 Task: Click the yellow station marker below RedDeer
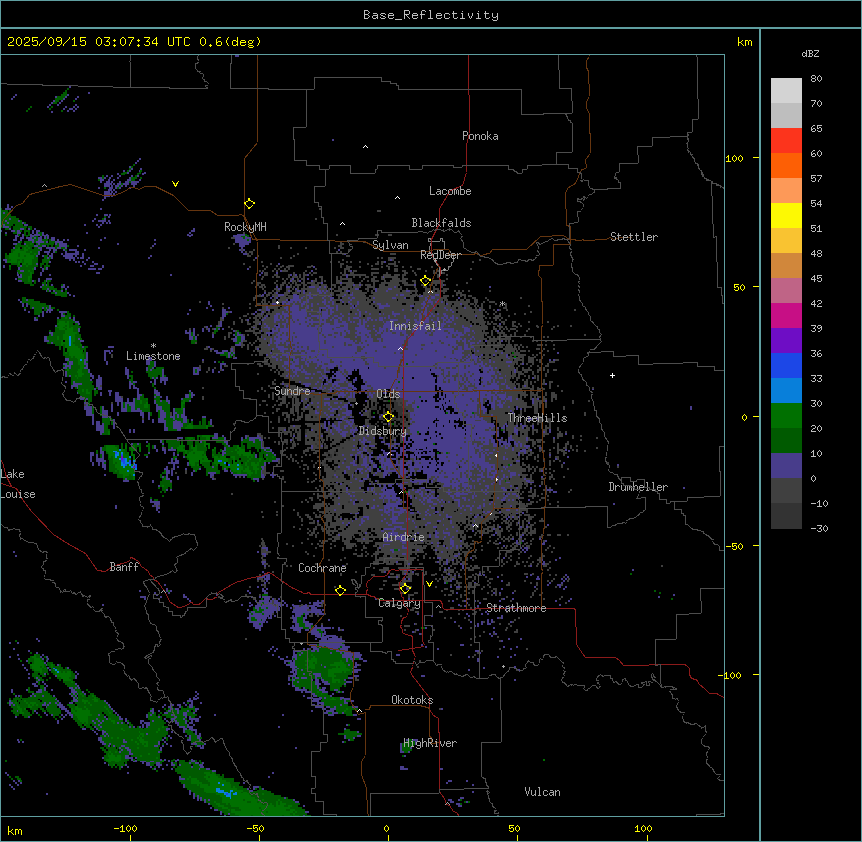point(426,281)
